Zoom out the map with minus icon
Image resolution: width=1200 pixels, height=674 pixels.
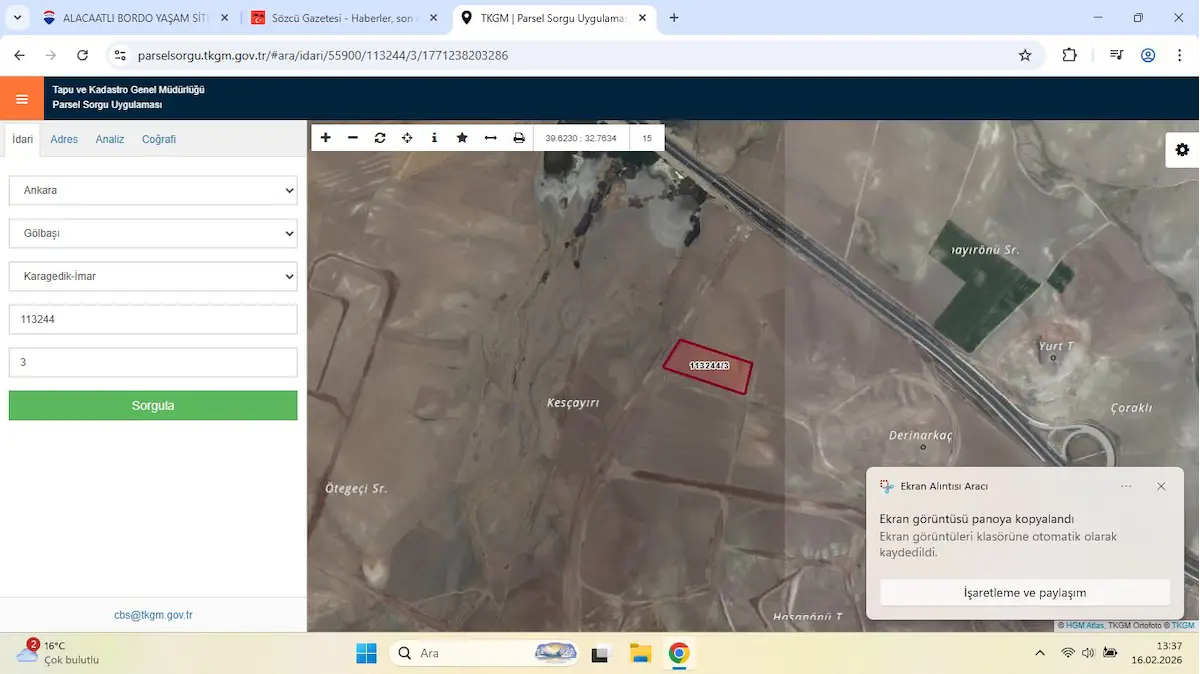tap(353, 138)
